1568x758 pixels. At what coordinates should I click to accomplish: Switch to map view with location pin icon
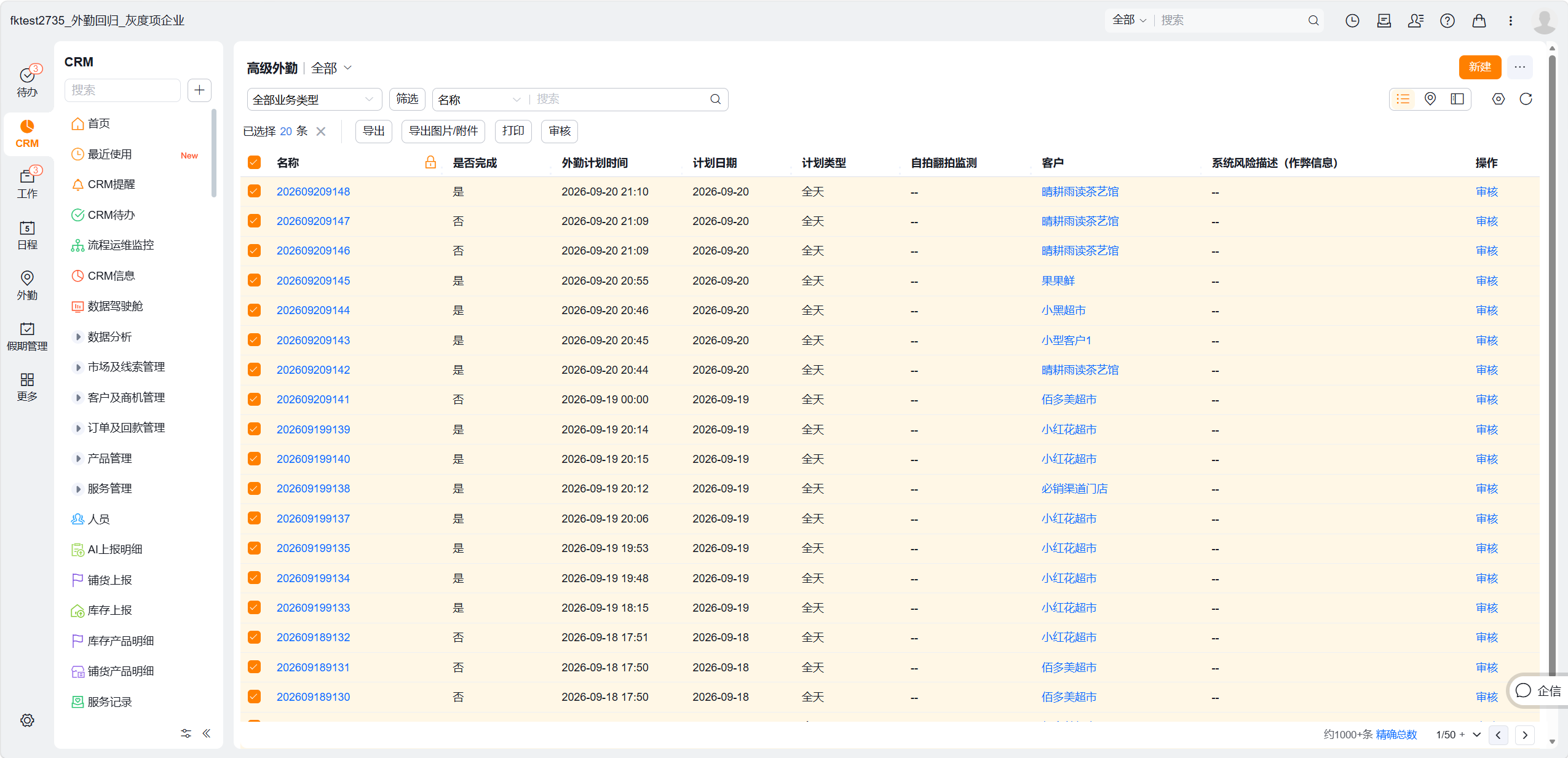point(1430,99)
